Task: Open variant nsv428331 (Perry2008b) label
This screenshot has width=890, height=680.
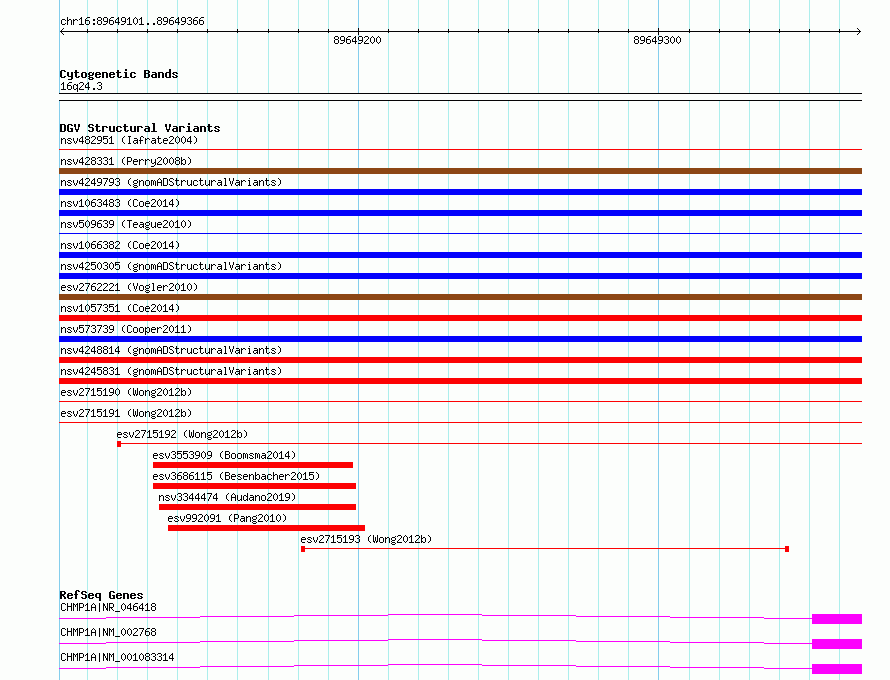Action: point(126,161)
